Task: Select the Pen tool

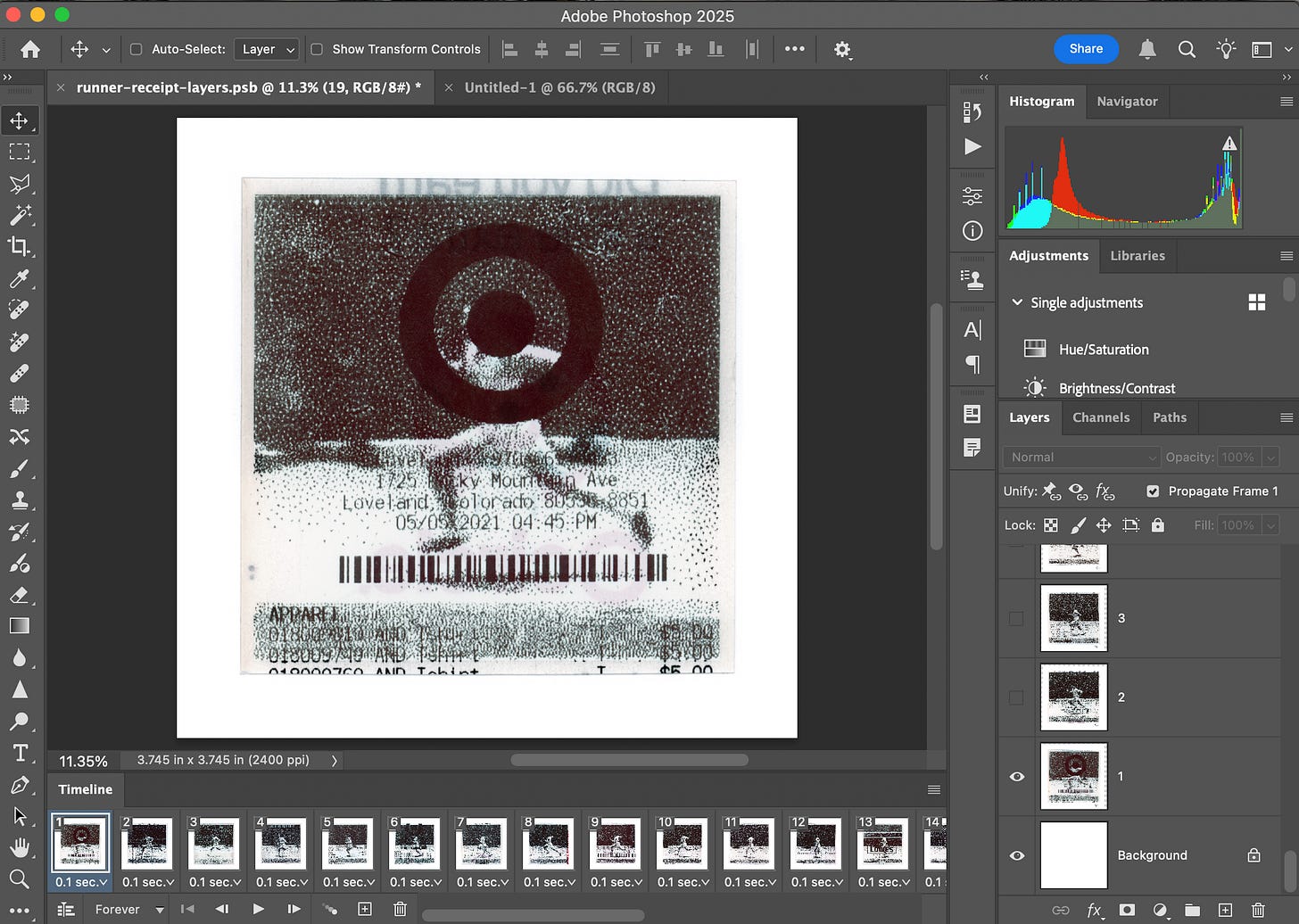Action: click(20, 785)
